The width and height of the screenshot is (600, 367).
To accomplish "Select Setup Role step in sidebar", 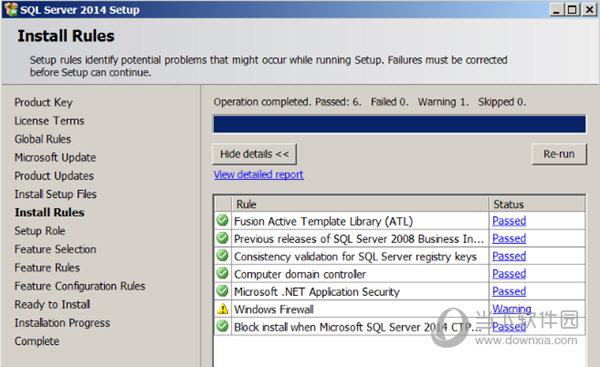I will pos(40,231).
